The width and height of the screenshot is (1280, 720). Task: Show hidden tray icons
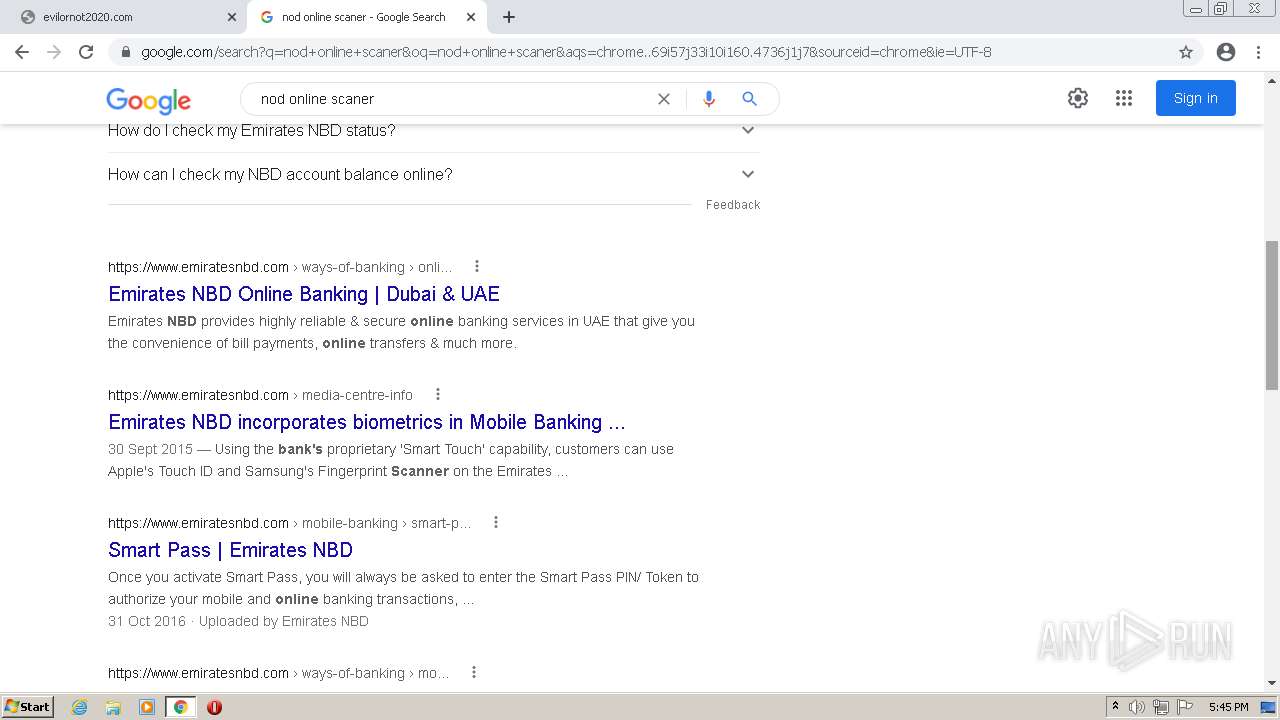coord(1115,707)
